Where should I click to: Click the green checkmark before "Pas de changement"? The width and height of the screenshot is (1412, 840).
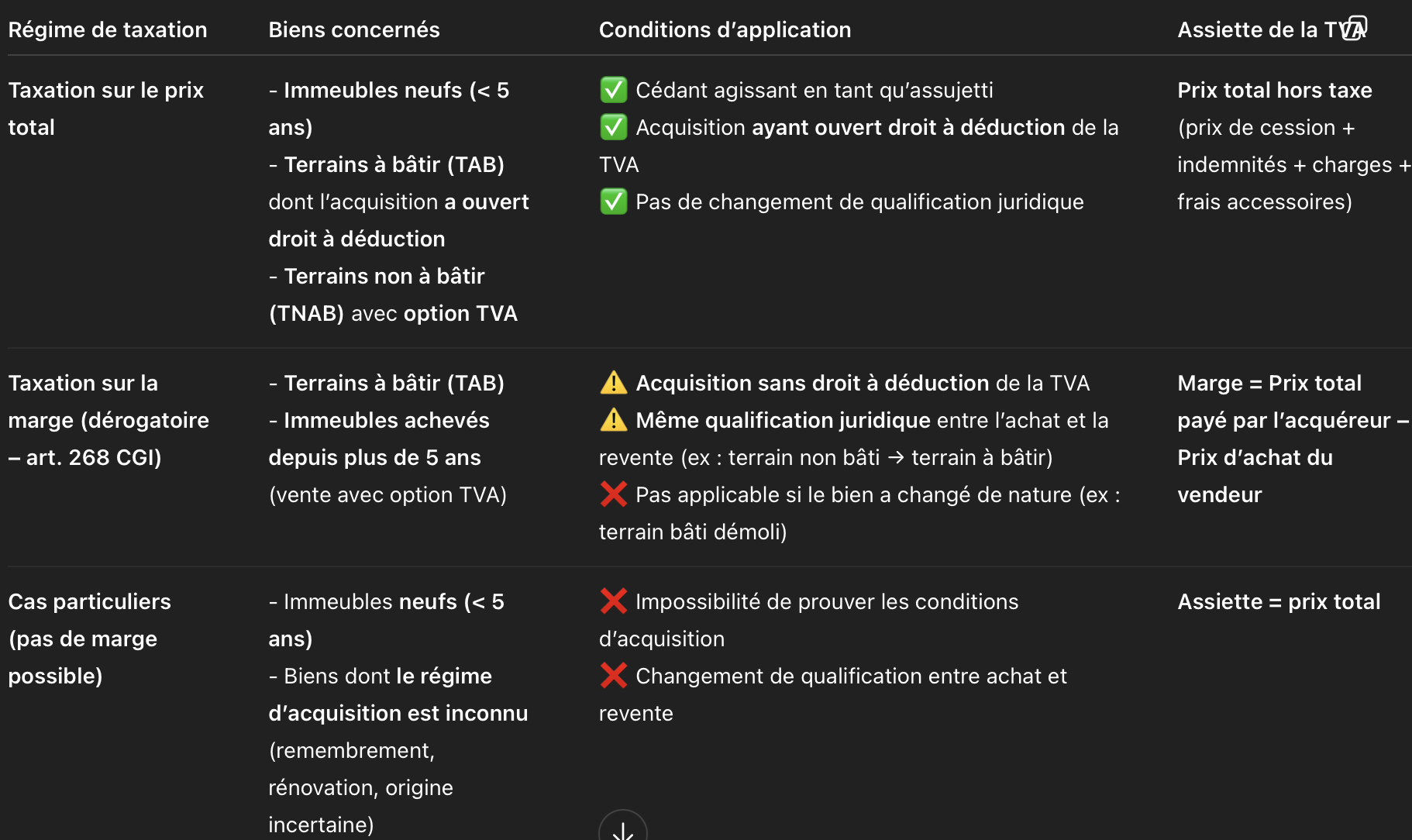click(613, 201)
